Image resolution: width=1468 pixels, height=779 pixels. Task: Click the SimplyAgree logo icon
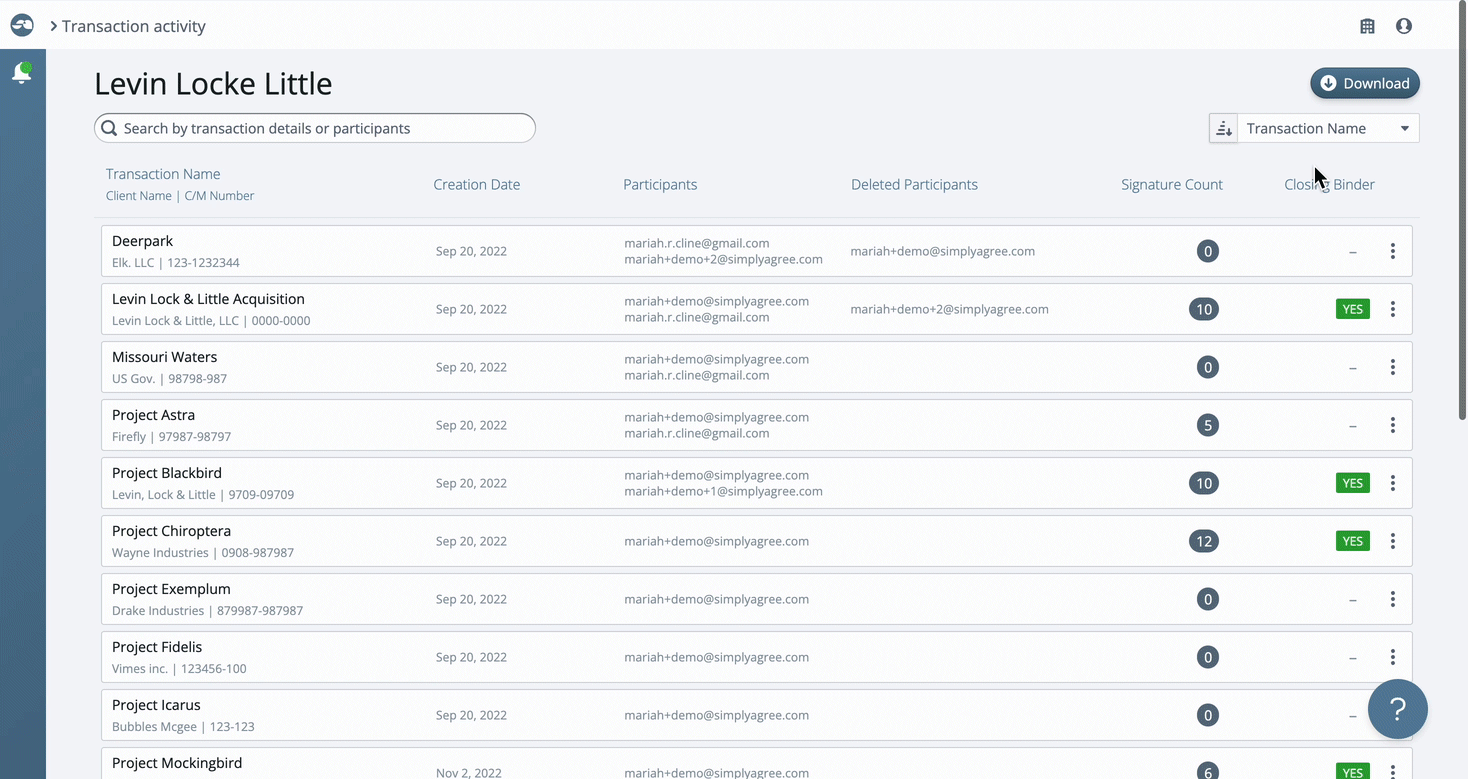[x=22, y=25]
